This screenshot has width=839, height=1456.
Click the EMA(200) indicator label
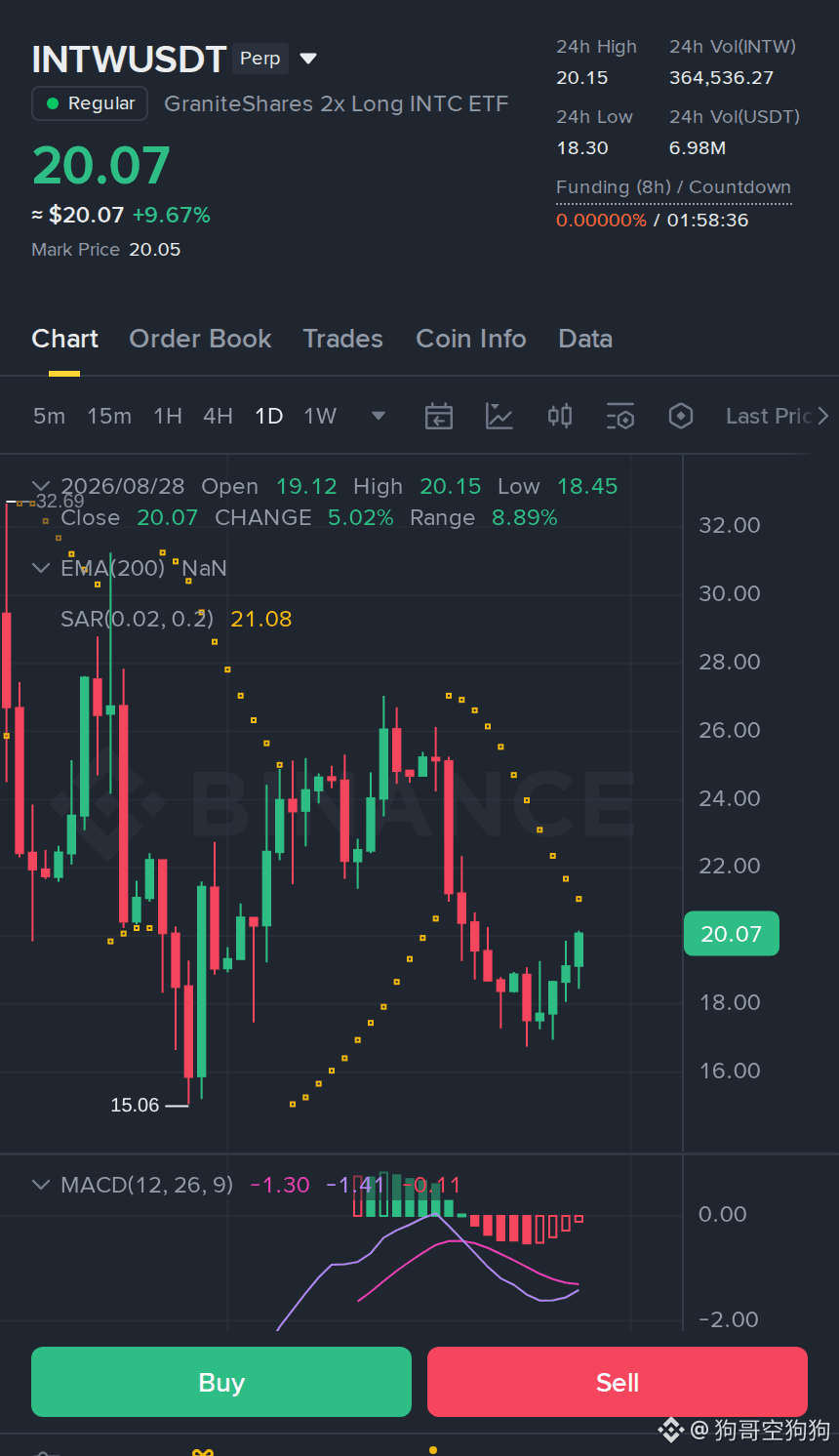[x=112, y=568]
